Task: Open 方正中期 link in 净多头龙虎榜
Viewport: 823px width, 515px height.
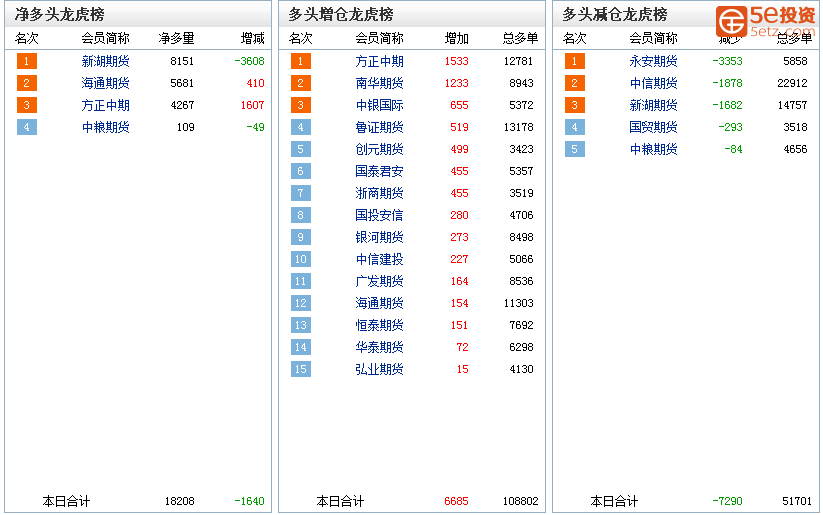Action: coord(105,106)
